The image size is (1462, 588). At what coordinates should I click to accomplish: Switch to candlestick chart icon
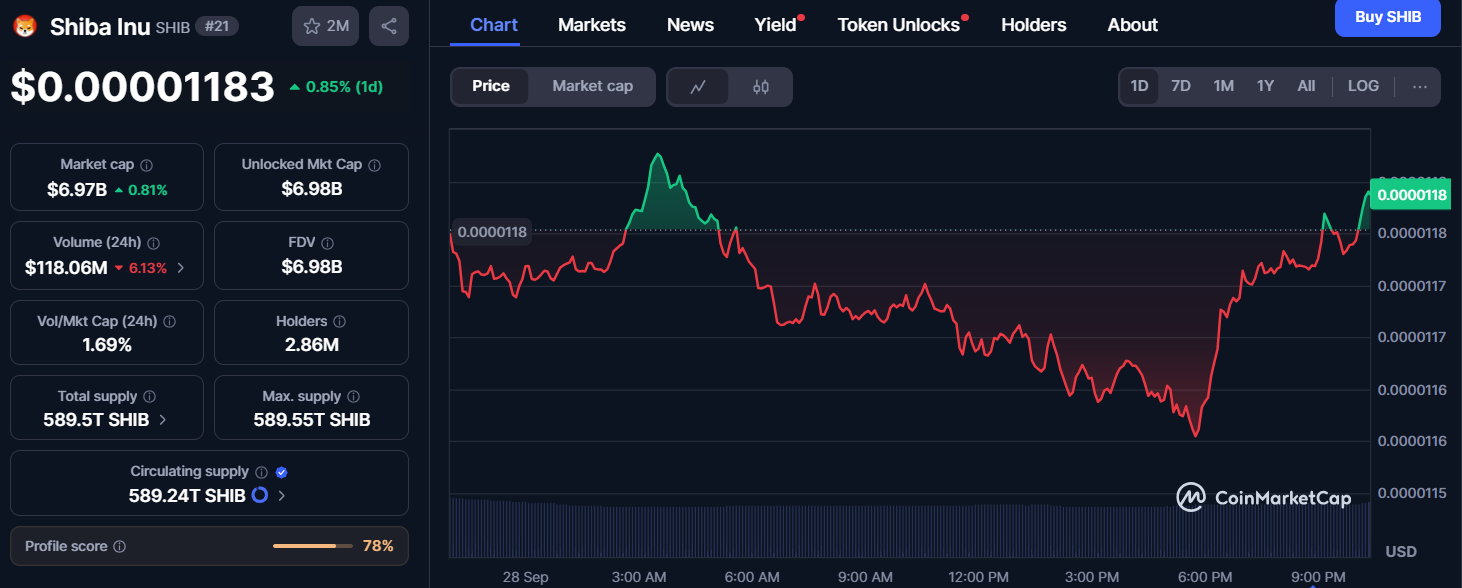760,87
